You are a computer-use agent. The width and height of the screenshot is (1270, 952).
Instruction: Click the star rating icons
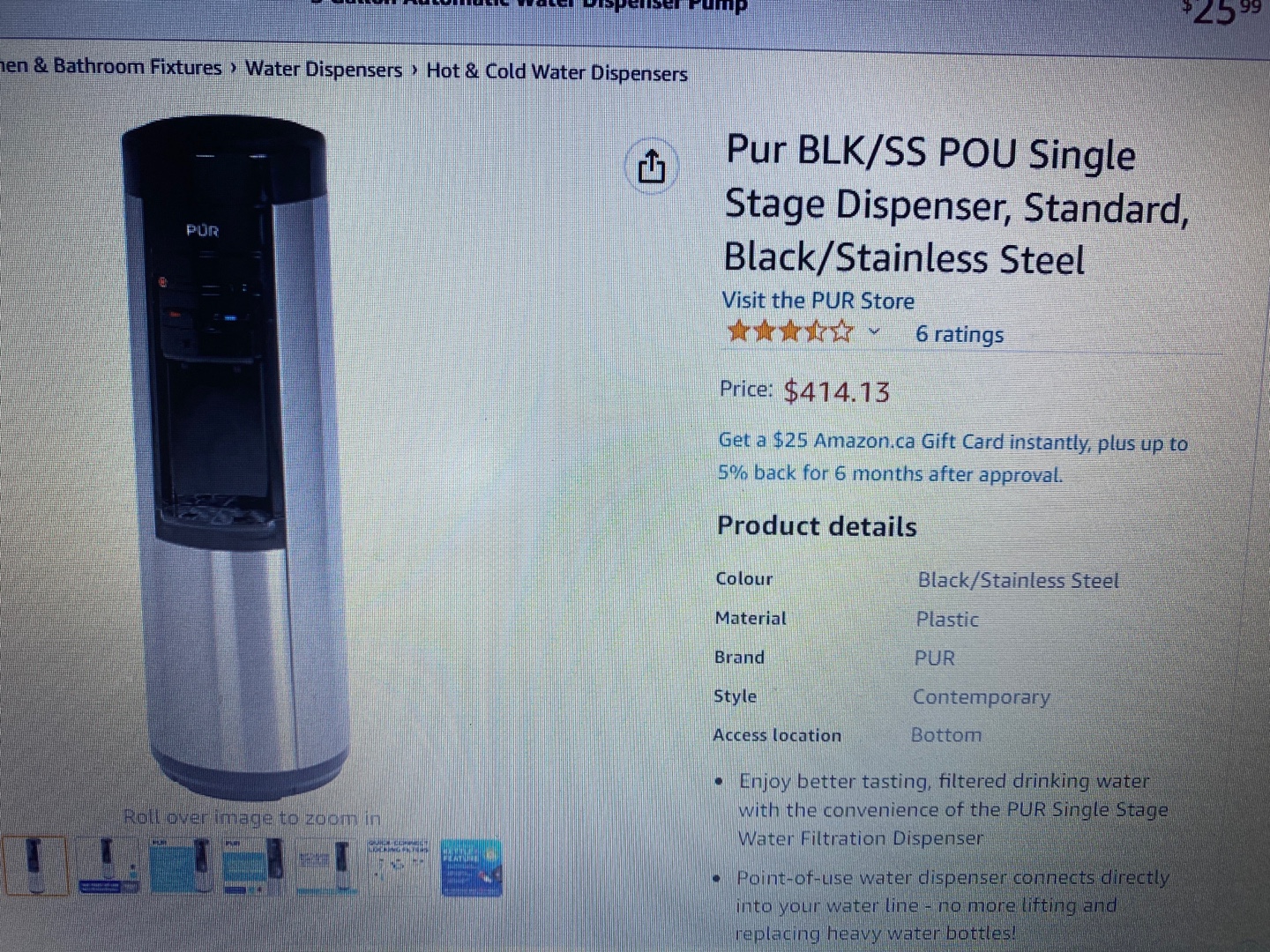[790, 331]
